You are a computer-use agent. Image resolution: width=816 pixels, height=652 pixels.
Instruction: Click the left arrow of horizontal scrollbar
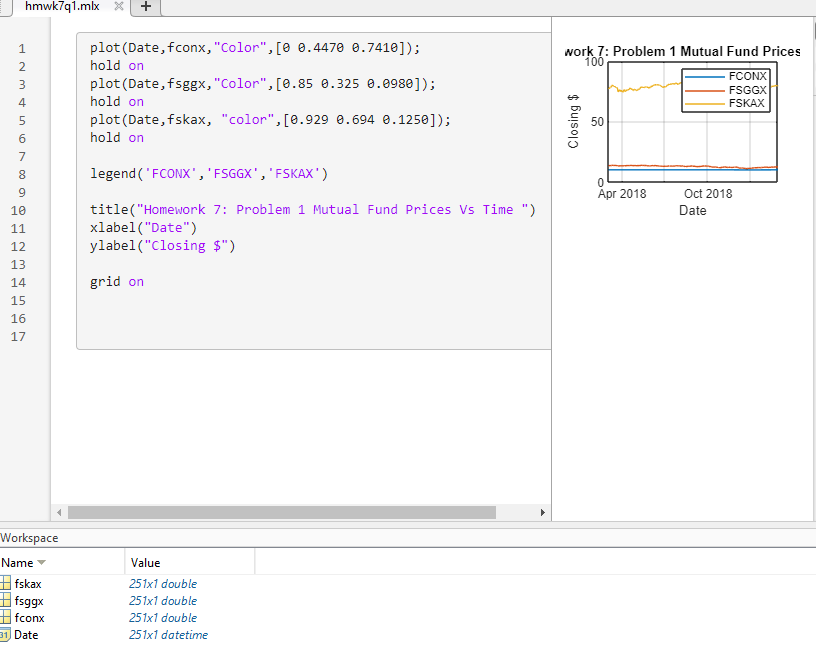59,513
